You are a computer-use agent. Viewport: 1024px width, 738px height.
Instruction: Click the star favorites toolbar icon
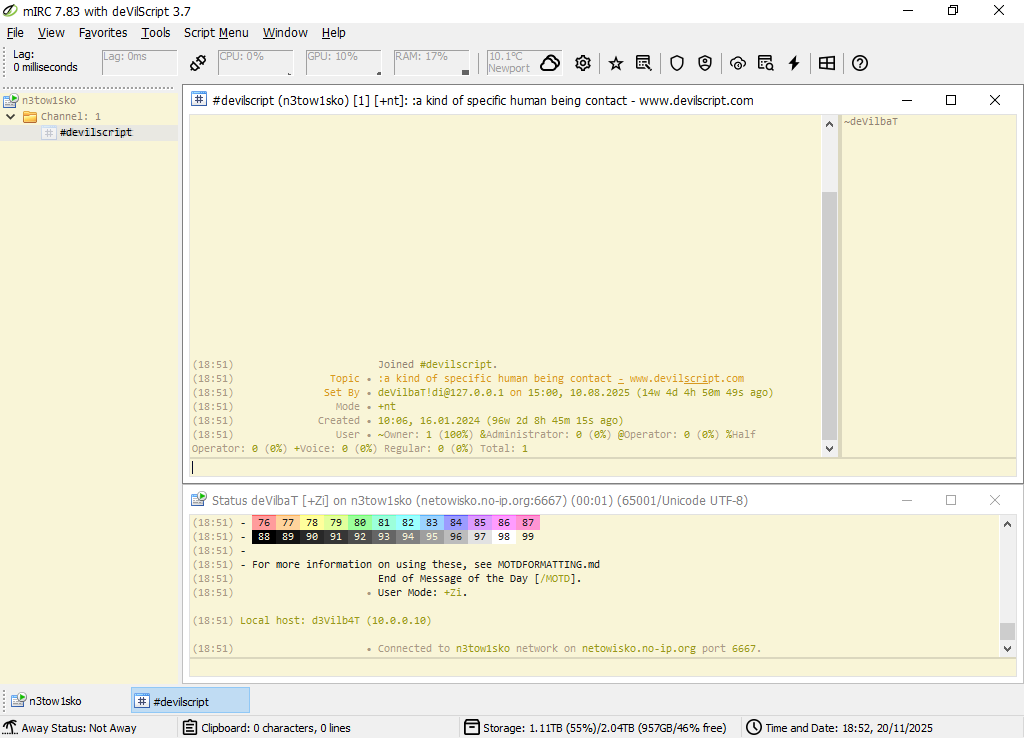coord(616,63)
